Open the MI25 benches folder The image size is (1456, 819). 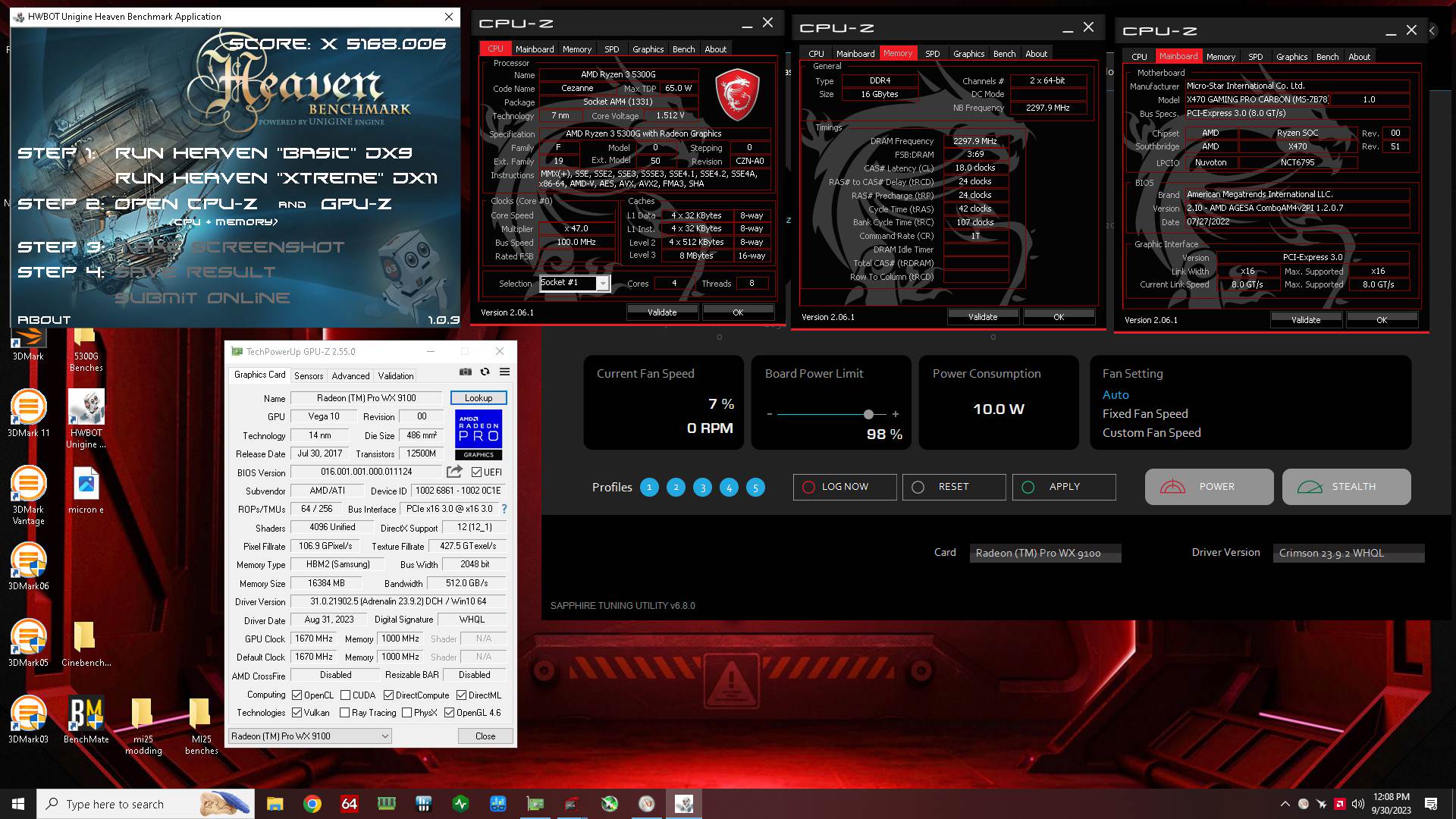click(x=201, y=726)
